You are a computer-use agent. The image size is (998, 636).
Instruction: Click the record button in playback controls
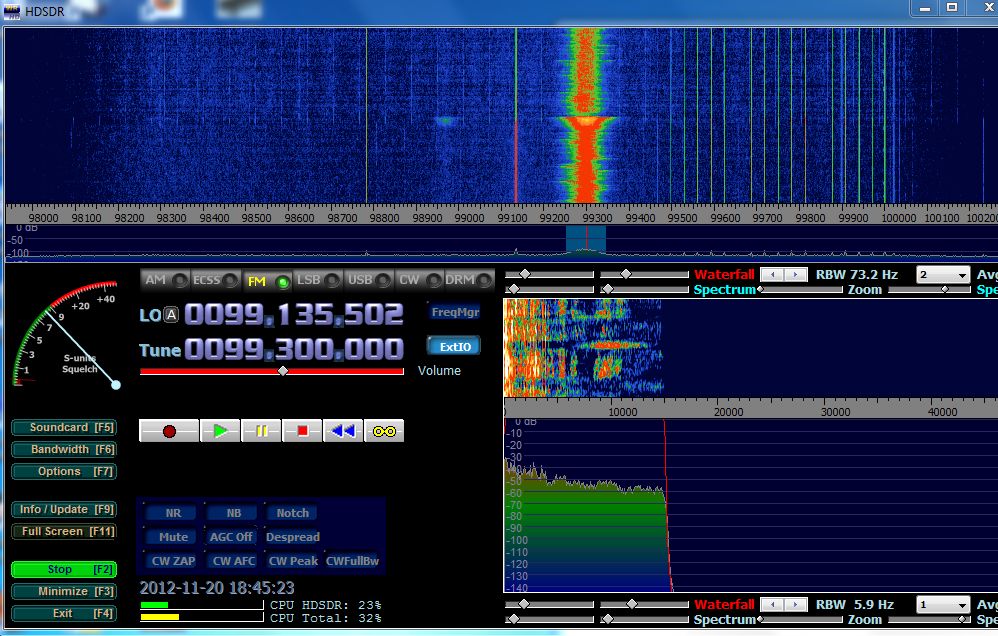tap(169, 431)
